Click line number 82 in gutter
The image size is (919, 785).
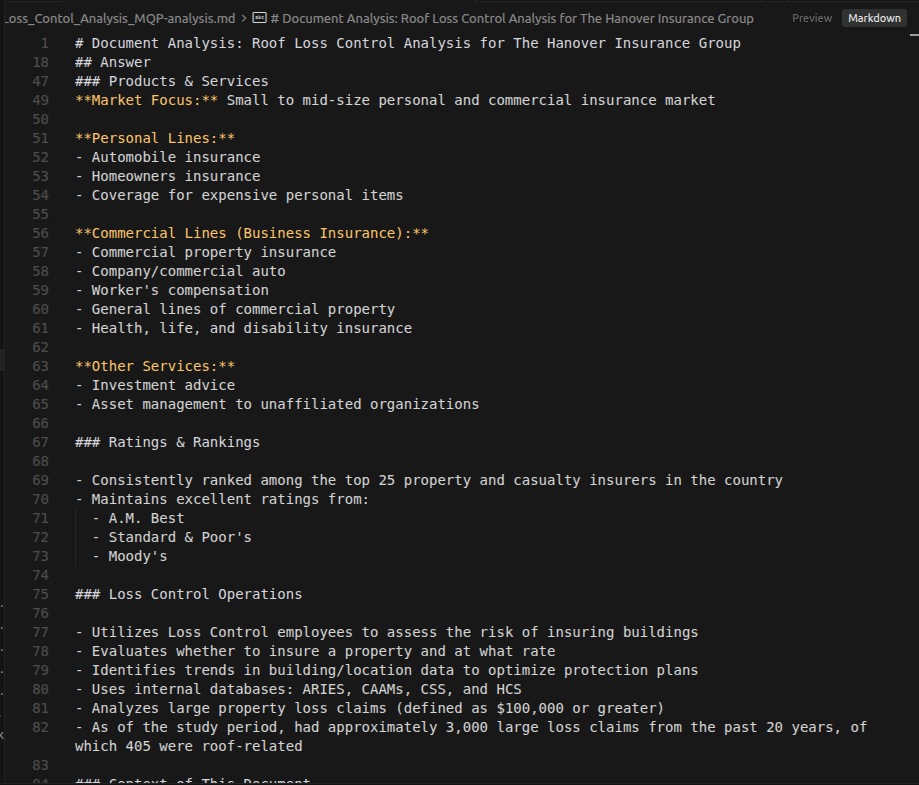coord(40,727)
